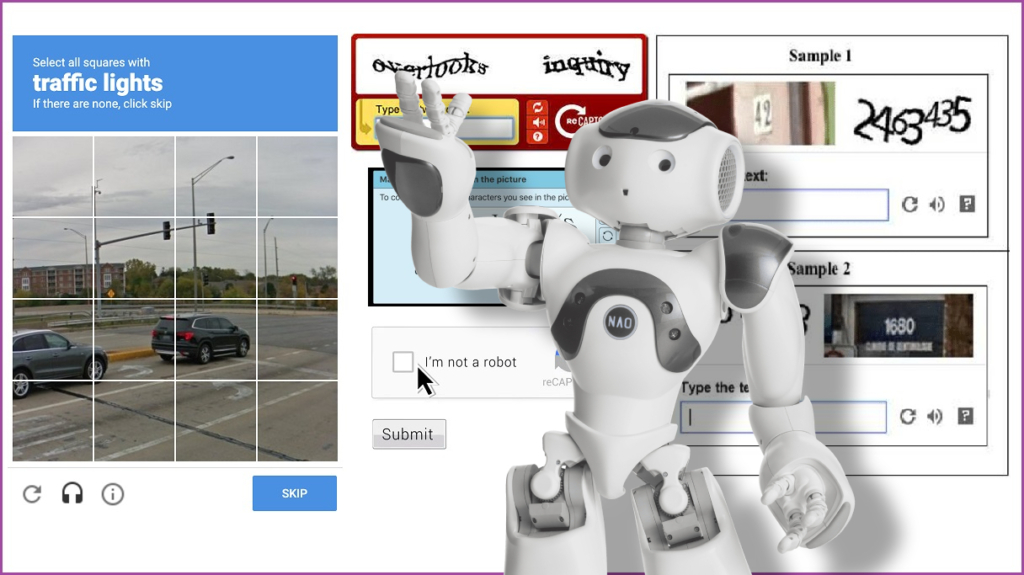Screen dimensions: 1024x575
Task: Click the red reCAPTCHA refresh button
Action: pyautogui.click(x=538, y=107)
